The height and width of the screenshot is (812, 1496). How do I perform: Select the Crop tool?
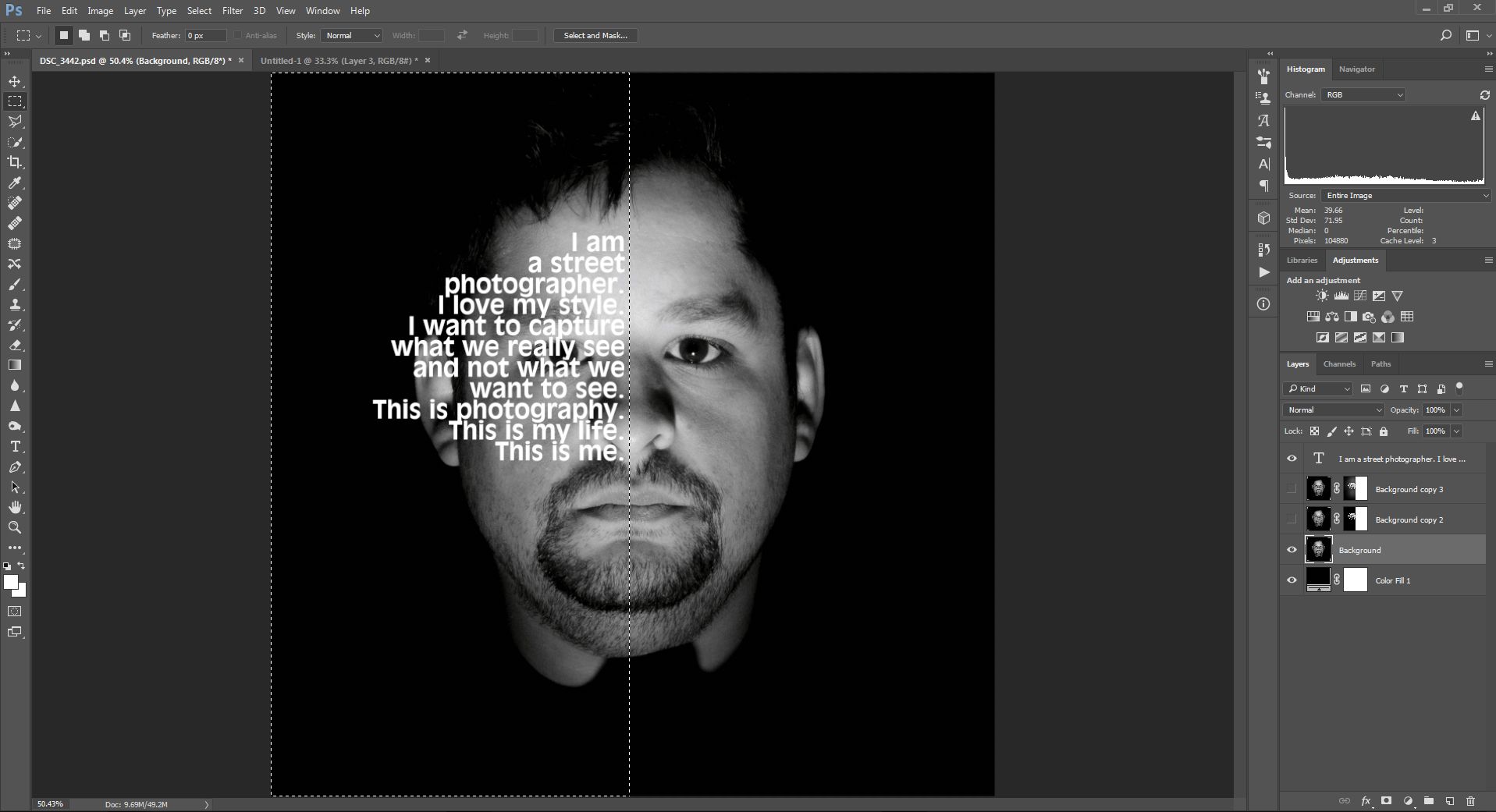(x=15, y=162)
